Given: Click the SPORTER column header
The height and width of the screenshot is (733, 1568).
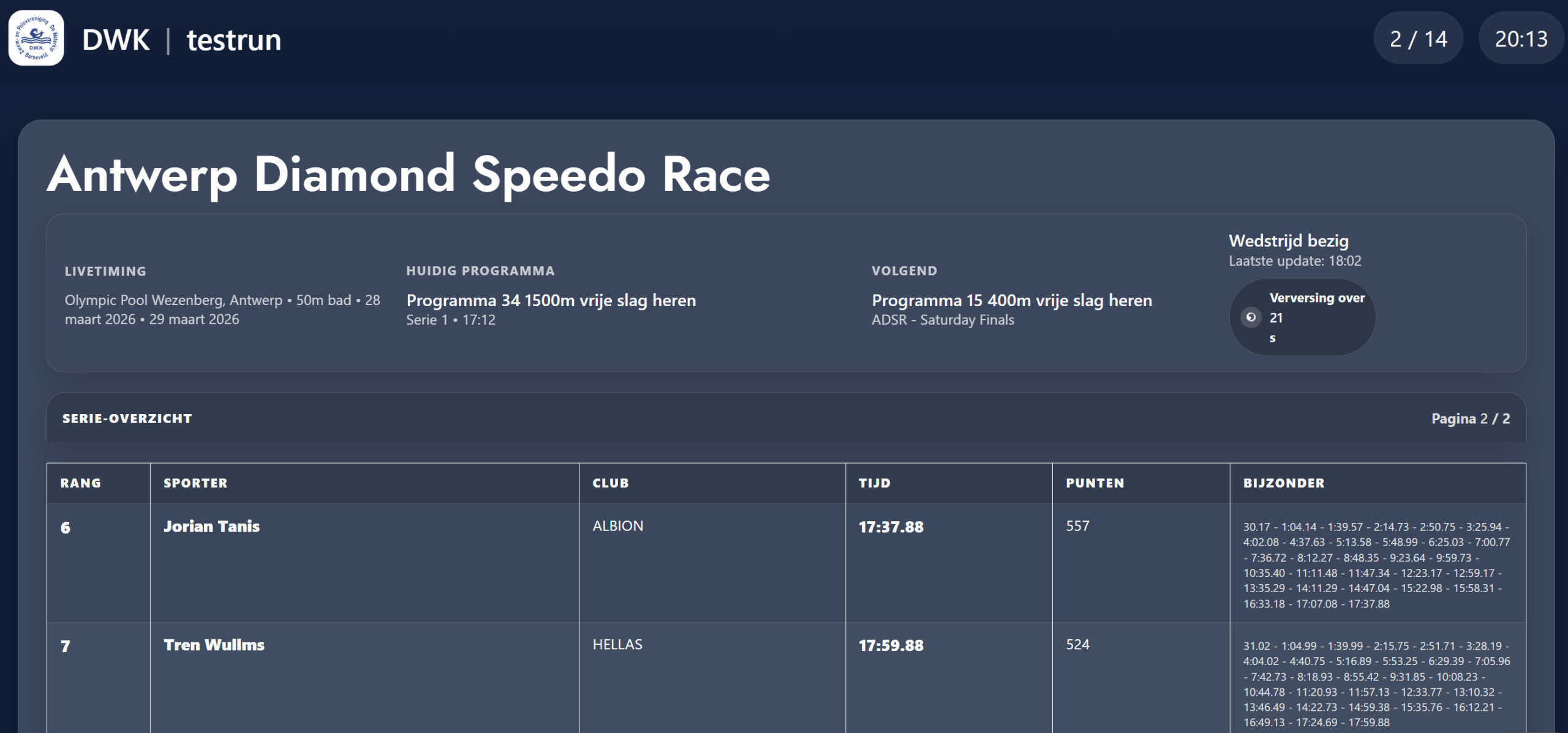Looking at the screenshot, I should click(195, 483).
